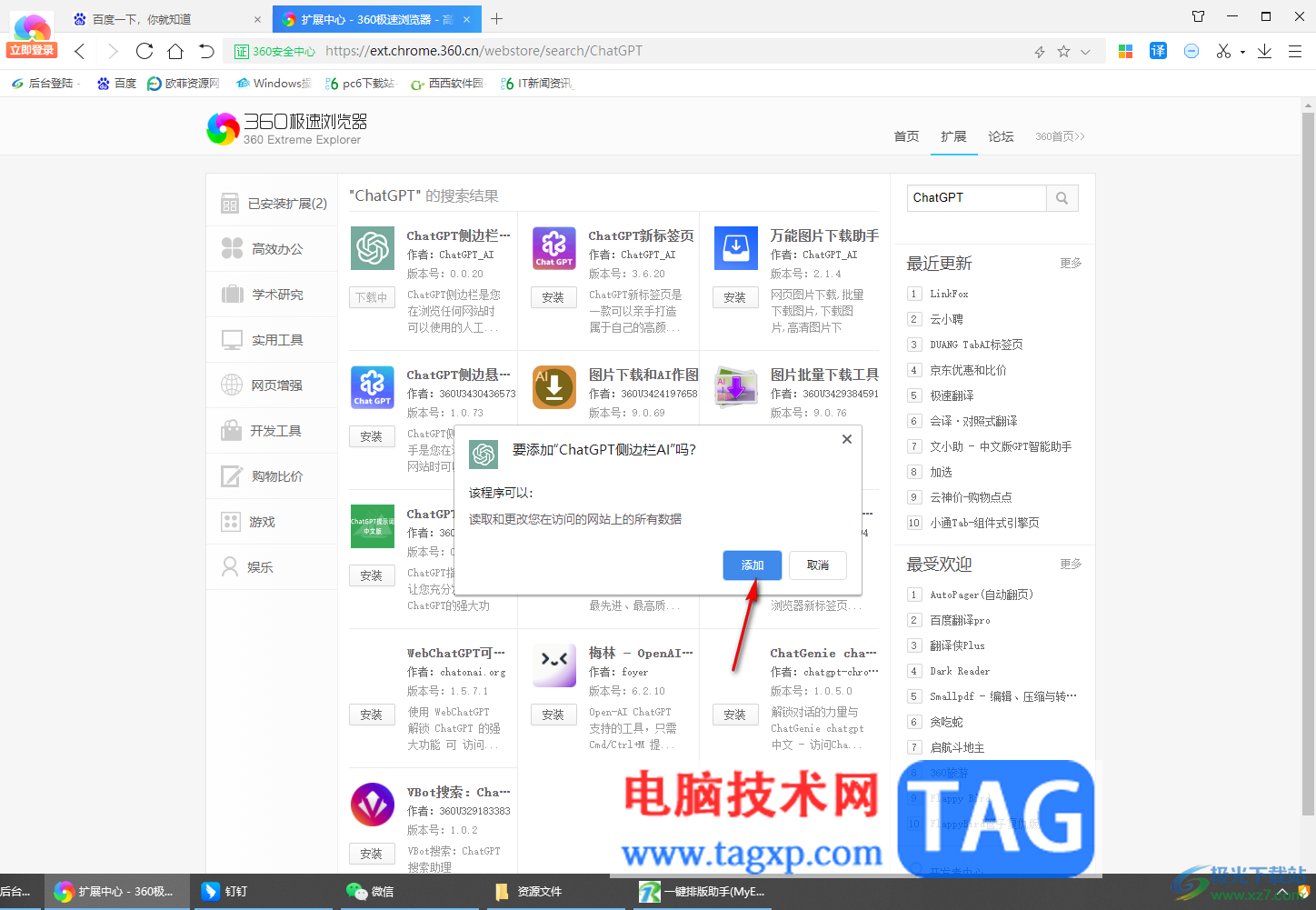Select the 娱乐 category
The height and width of the screenshot is (910, 1316).
(272, 567)
